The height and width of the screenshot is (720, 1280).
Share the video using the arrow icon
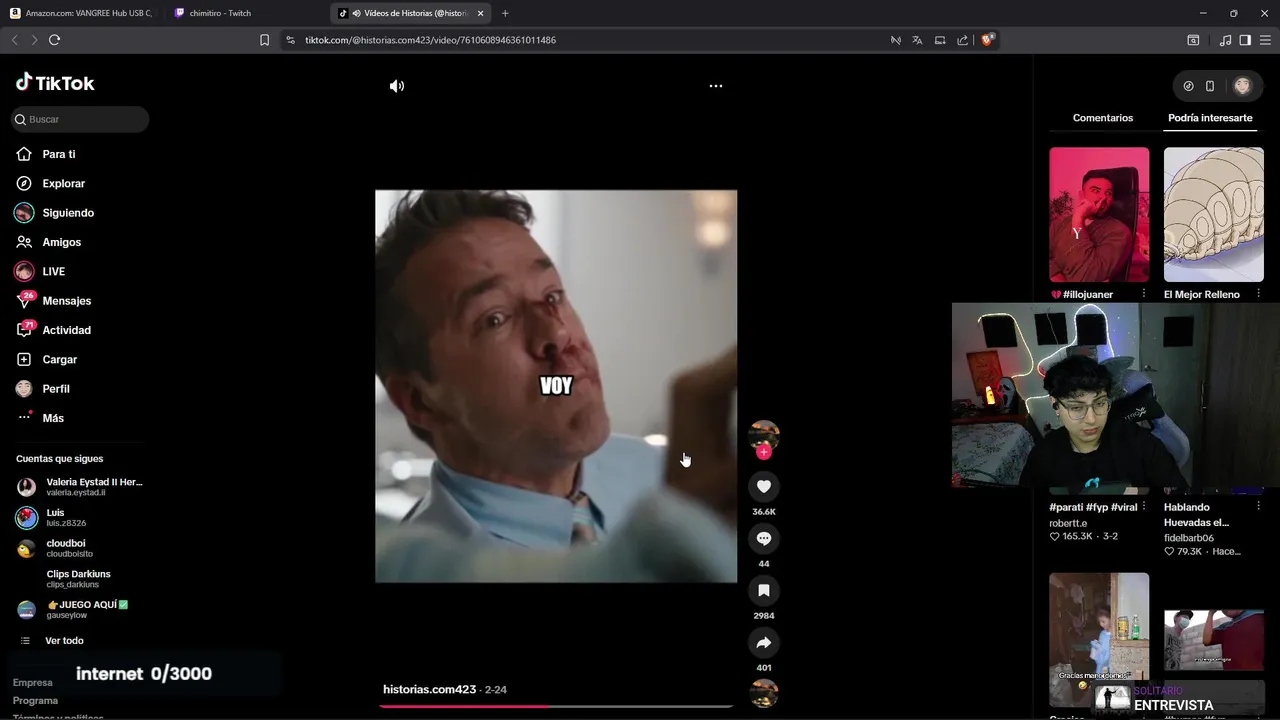click(764, 642)
